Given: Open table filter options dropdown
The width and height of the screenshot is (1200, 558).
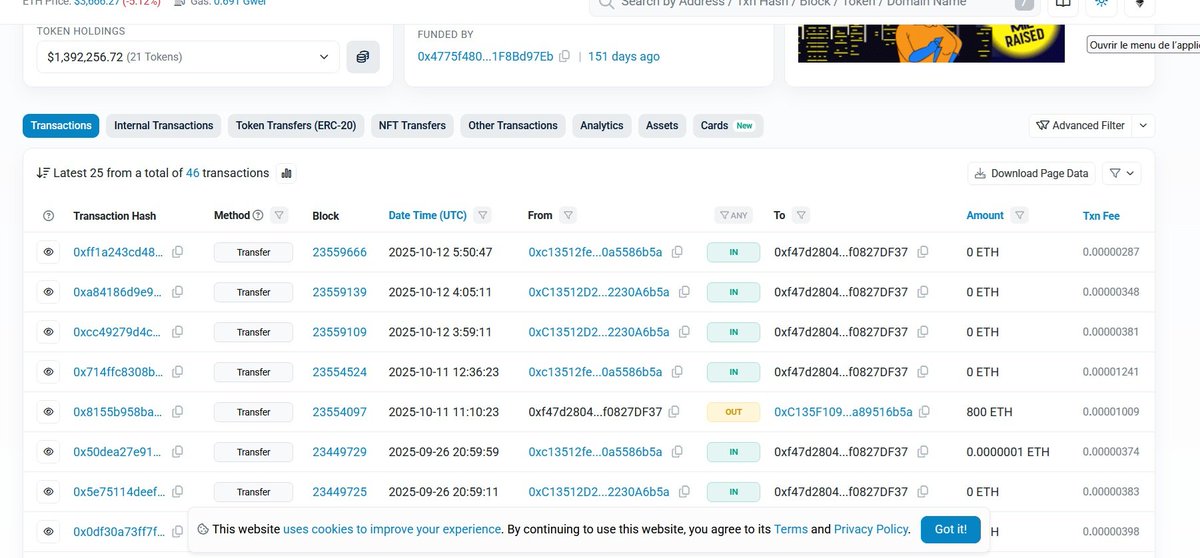Looking at the screenshot, I should [x=1122, y=173].
